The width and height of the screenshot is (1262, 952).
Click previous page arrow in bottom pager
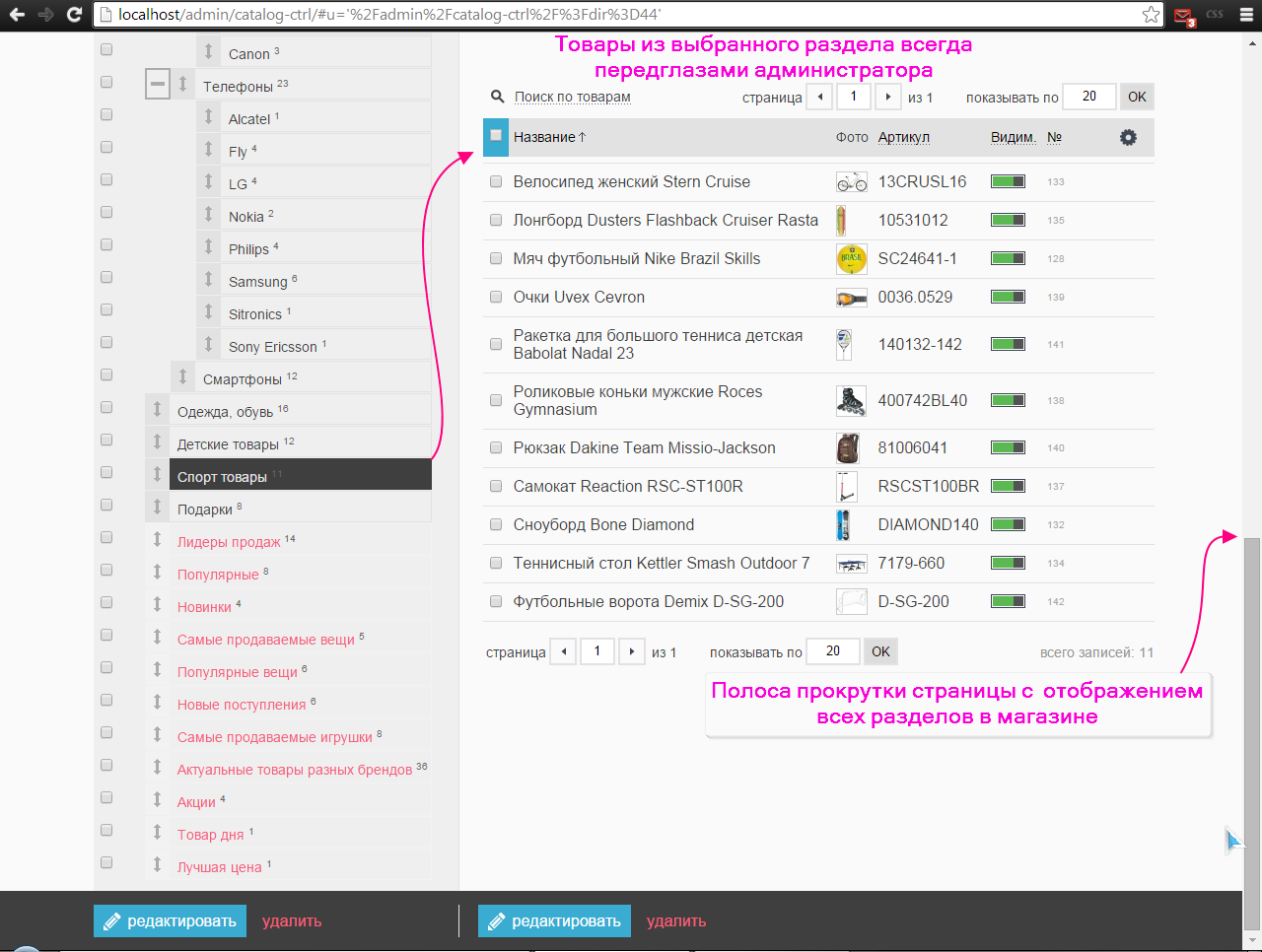point(563,651)
